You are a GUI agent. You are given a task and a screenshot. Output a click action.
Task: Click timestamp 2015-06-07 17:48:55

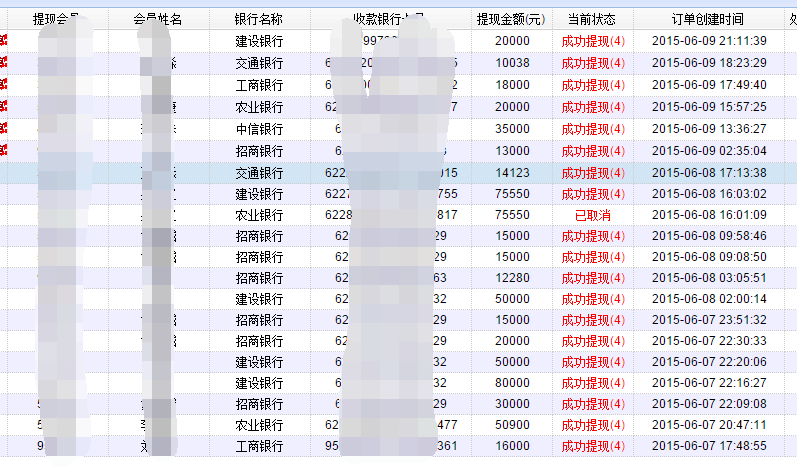[709, 446]
